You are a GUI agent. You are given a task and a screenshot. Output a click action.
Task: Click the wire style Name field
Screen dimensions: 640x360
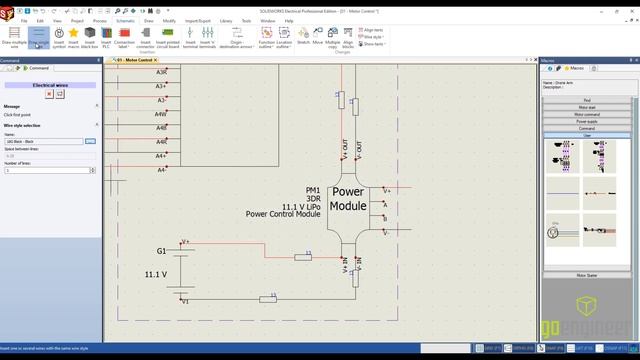[x=44, y=141]
